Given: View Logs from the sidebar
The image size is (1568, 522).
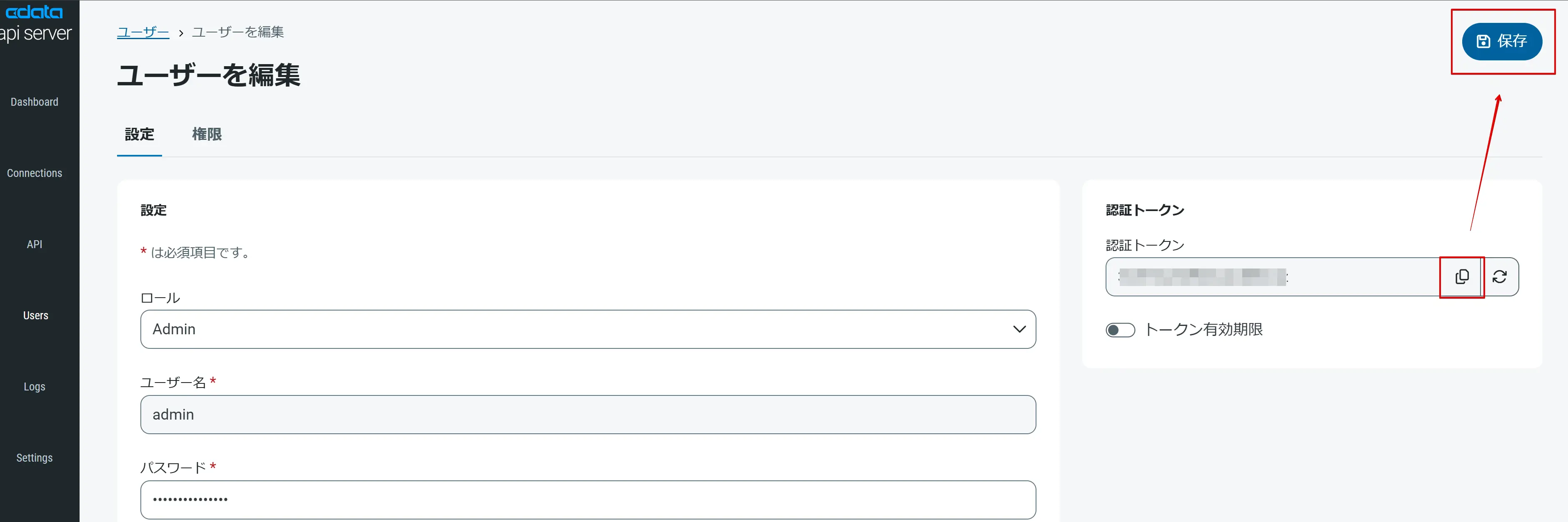Looking at the screenshot, I should tap(35, 387).
